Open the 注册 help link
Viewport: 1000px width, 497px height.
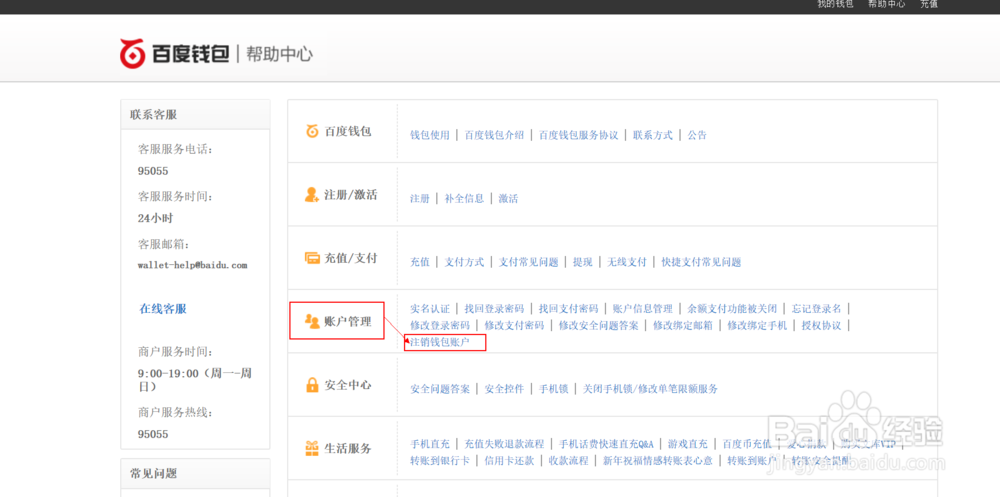point(420,198)
